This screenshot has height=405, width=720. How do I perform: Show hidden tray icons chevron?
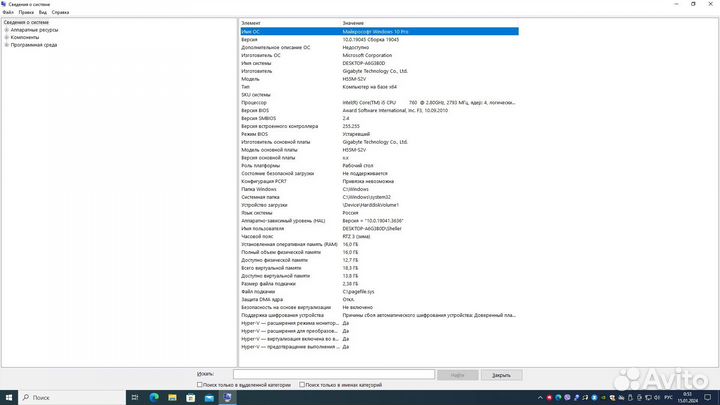pos(540,398)
